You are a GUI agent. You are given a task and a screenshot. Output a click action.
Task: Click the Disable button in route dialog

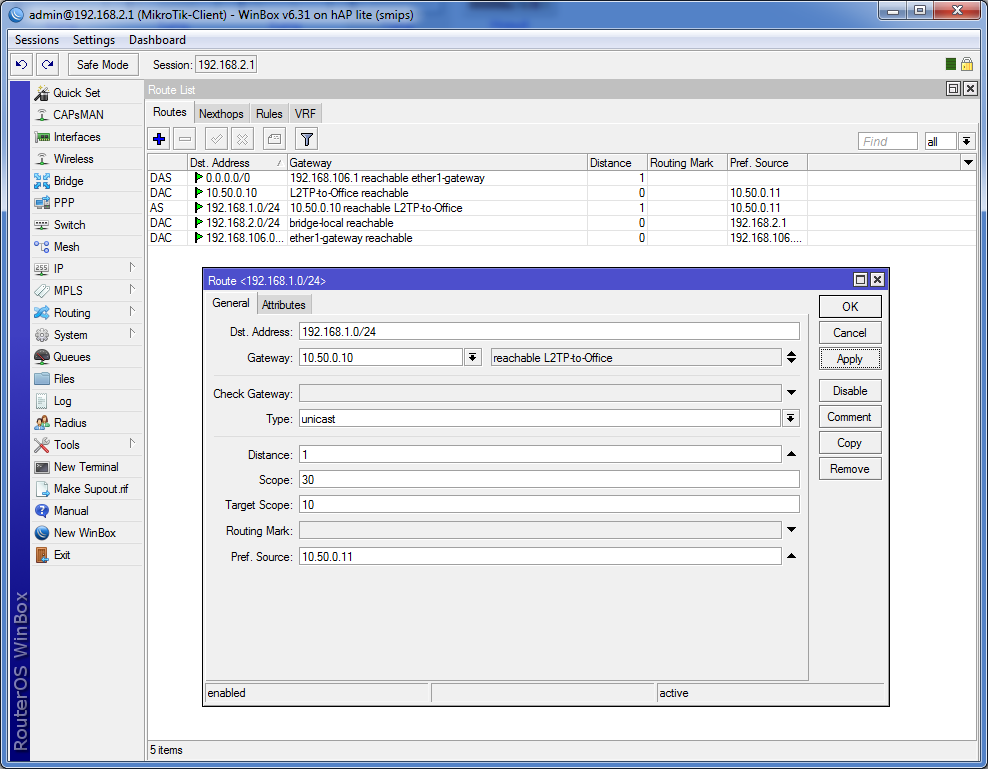click(850, 391)
